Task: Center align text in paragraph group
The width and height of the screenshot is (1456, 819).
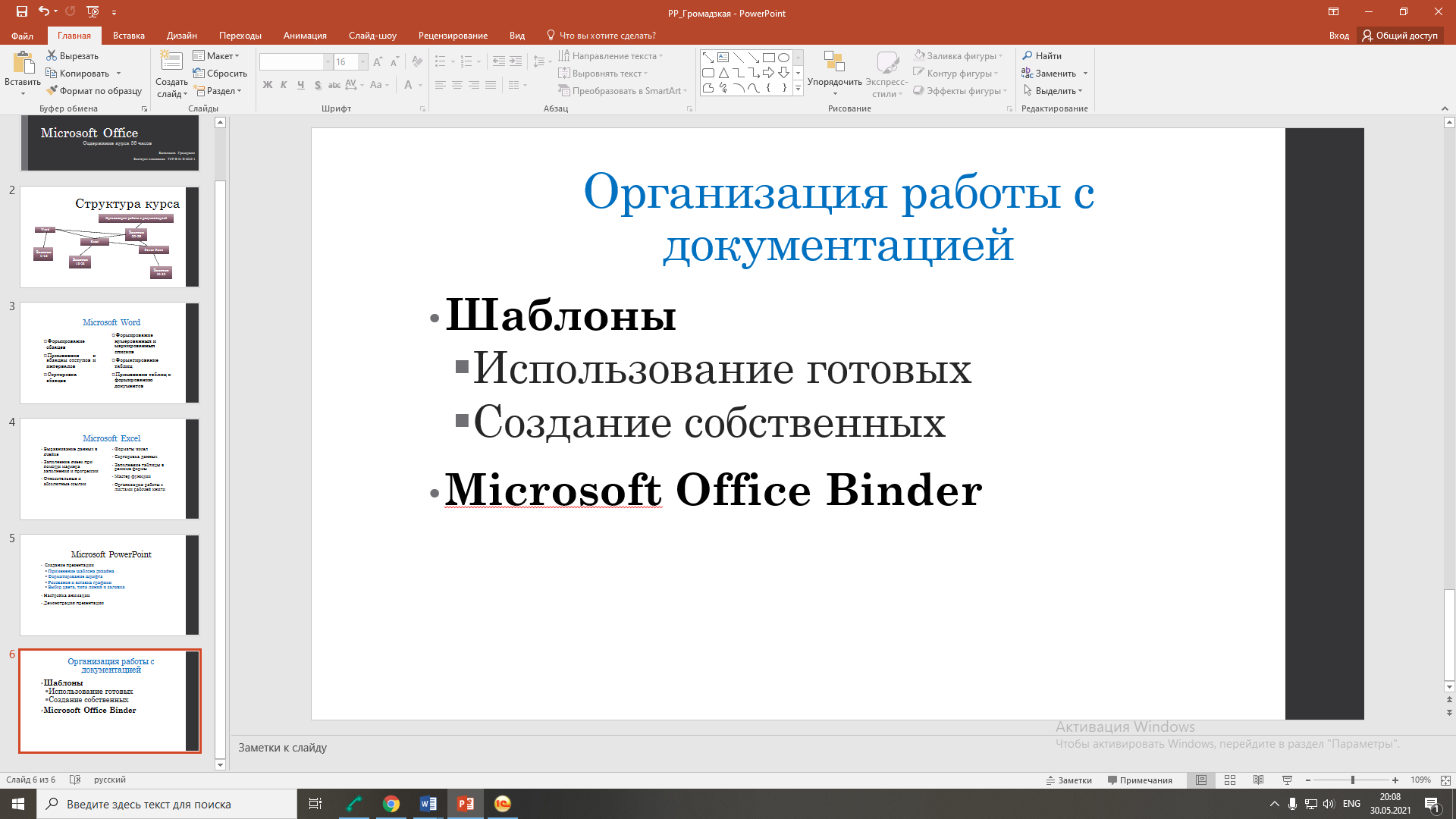Action: click(x=457, y=85)
